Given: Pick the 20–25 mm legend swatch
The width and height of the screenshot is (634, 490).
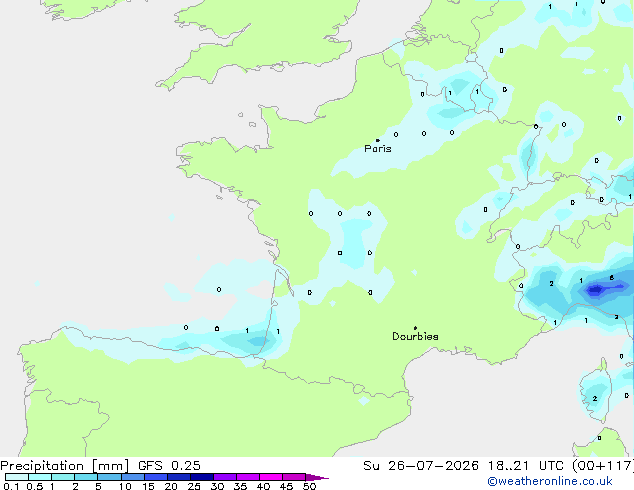Looking at the screenshot, I should (178, 477).
